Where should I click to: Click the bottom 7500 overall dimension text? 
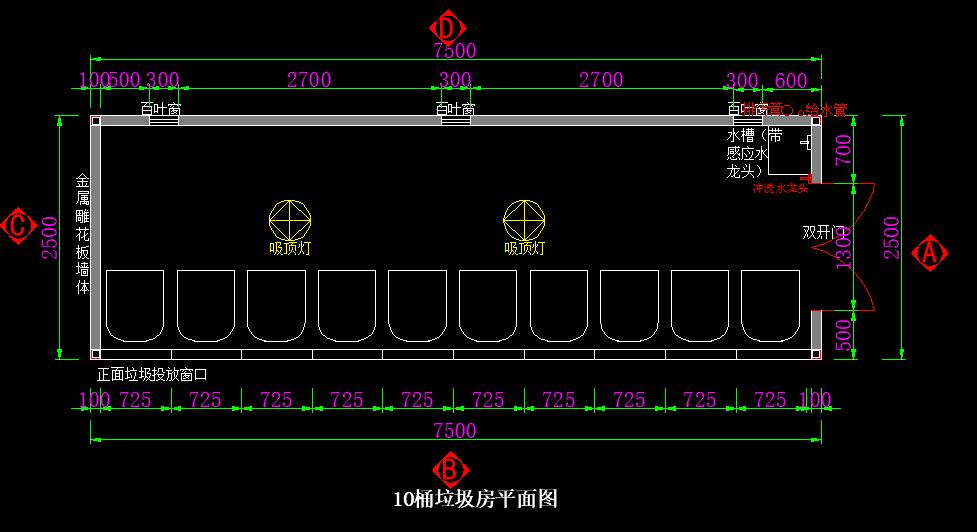455,431
